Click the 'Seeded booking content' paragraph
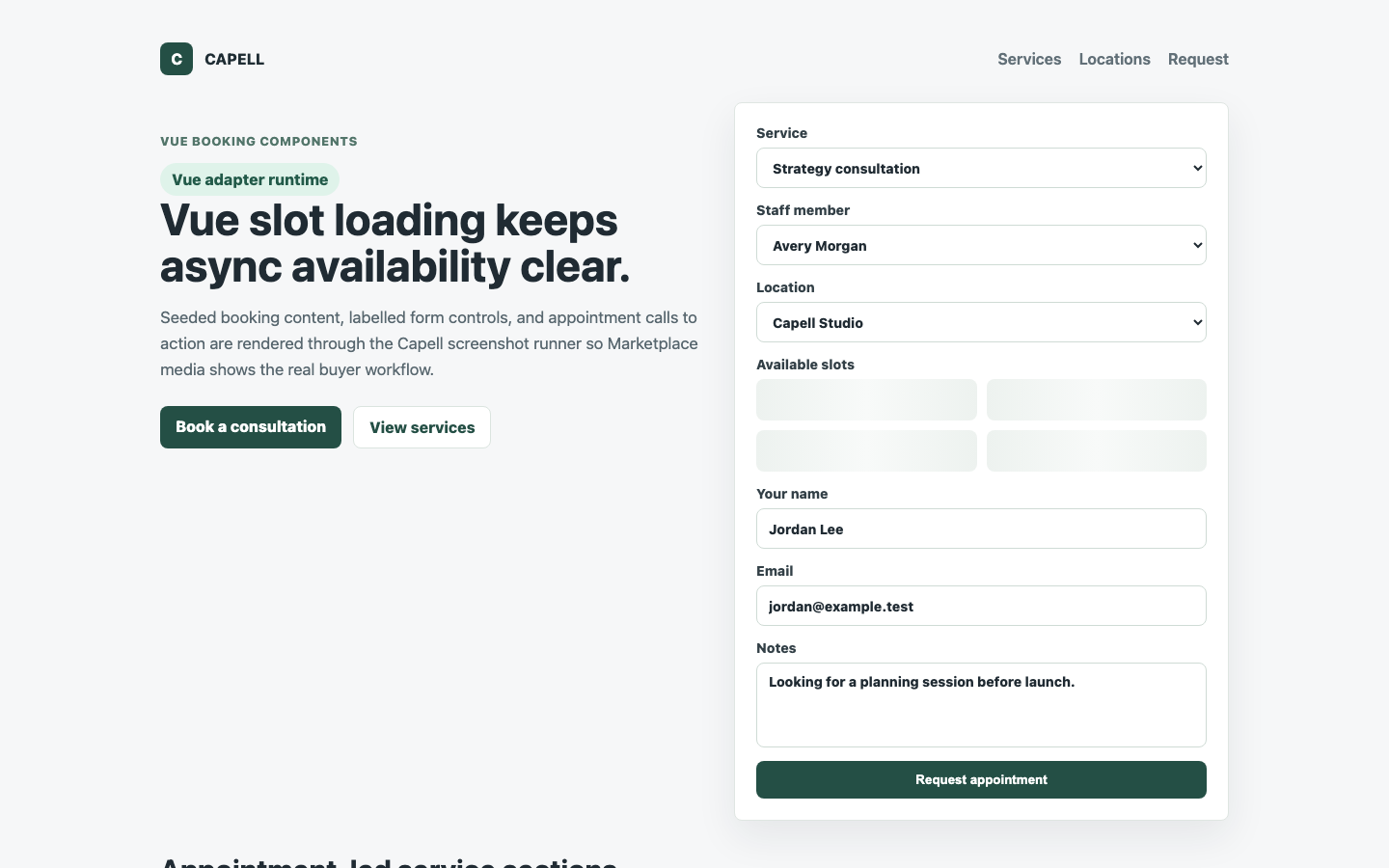 click(429, 343)
